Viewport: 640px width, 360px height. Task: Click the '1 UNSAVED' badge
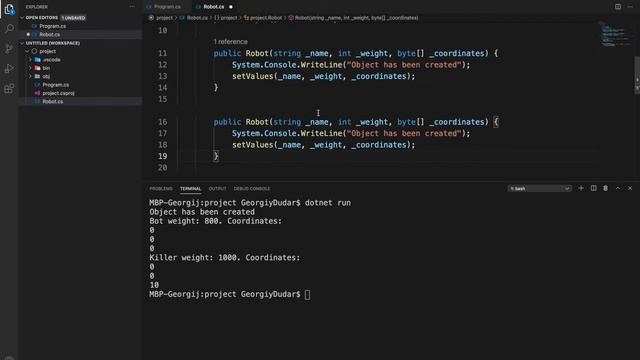[73, 18]
